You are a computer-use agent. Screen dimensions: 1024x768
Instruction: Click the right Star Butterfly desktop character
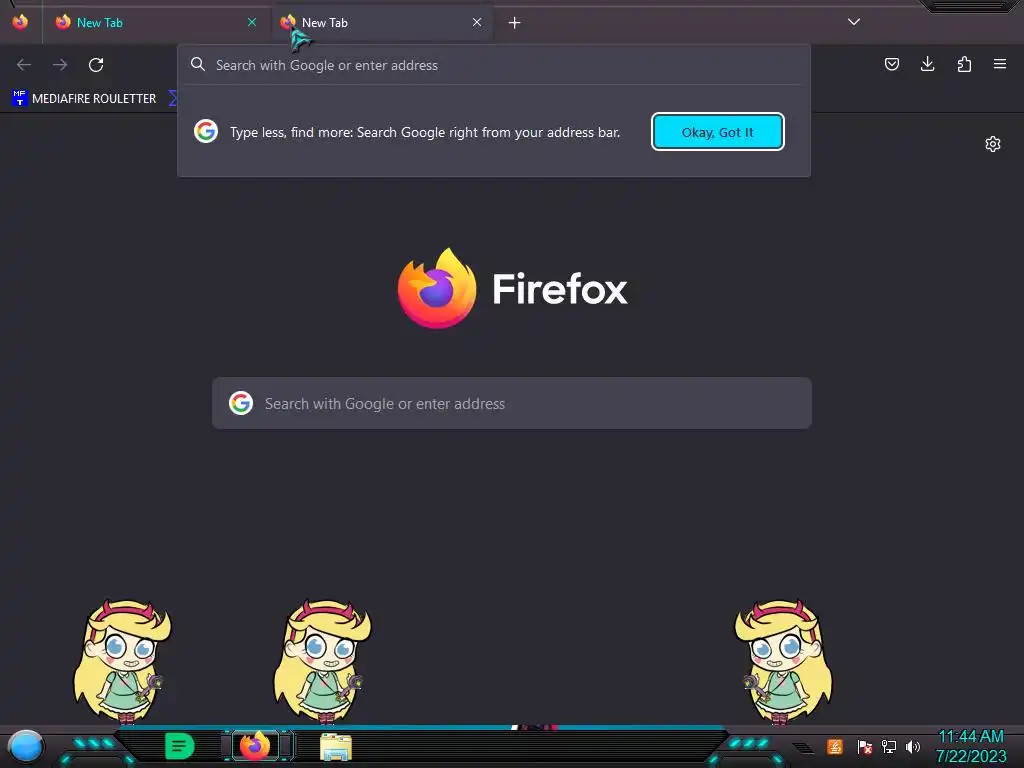783,662
